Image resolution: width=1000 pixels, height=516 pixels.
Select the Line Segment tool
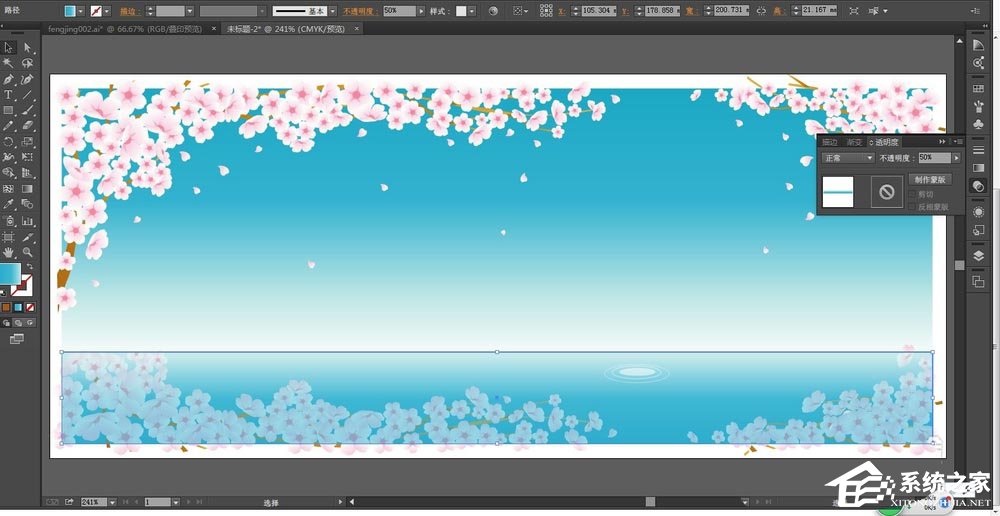tap(27, 95)
